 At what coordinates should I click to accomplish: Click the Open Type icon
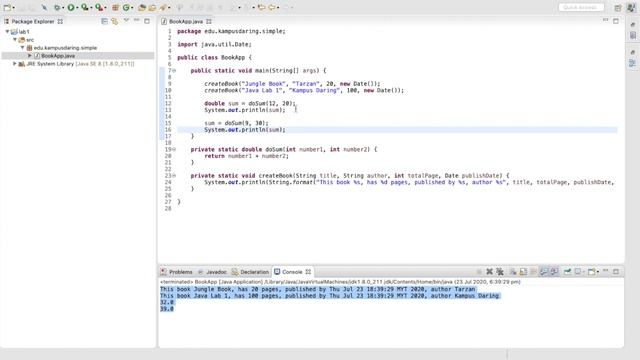142,7
